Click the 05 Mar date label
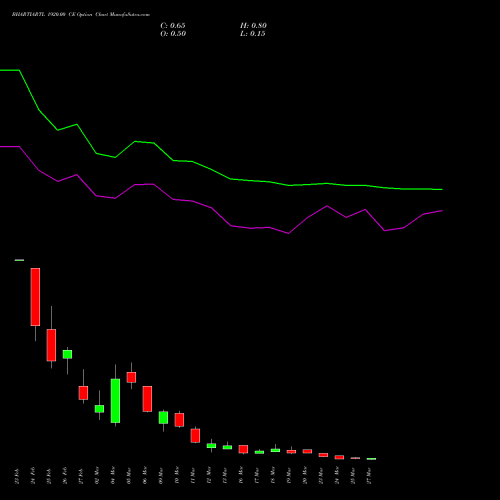Viewport: 500px width, 500px height. (x=129, y=475)
